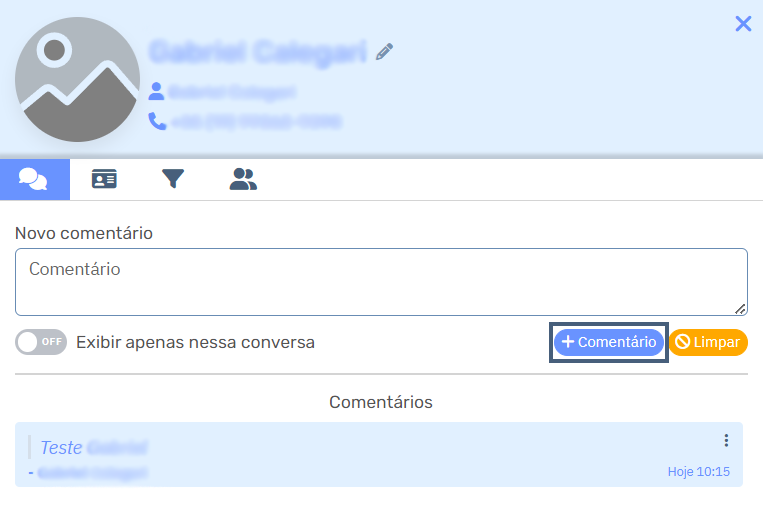Click the Hoje 10:15 timestamp
Screen dimensions: 763x506
click(x=699, y=471)
